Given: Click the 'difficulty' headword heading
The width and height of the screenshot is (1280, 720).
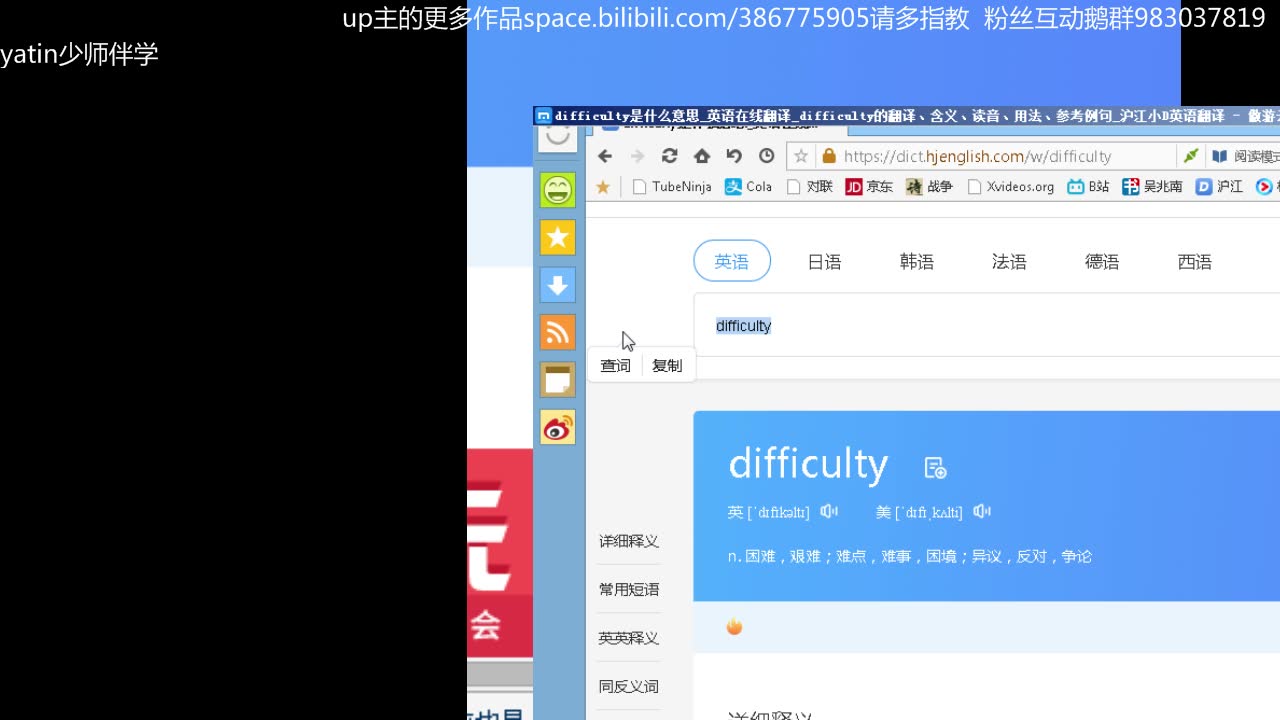Looking at the screenshot, I should (x=808, y=464).
